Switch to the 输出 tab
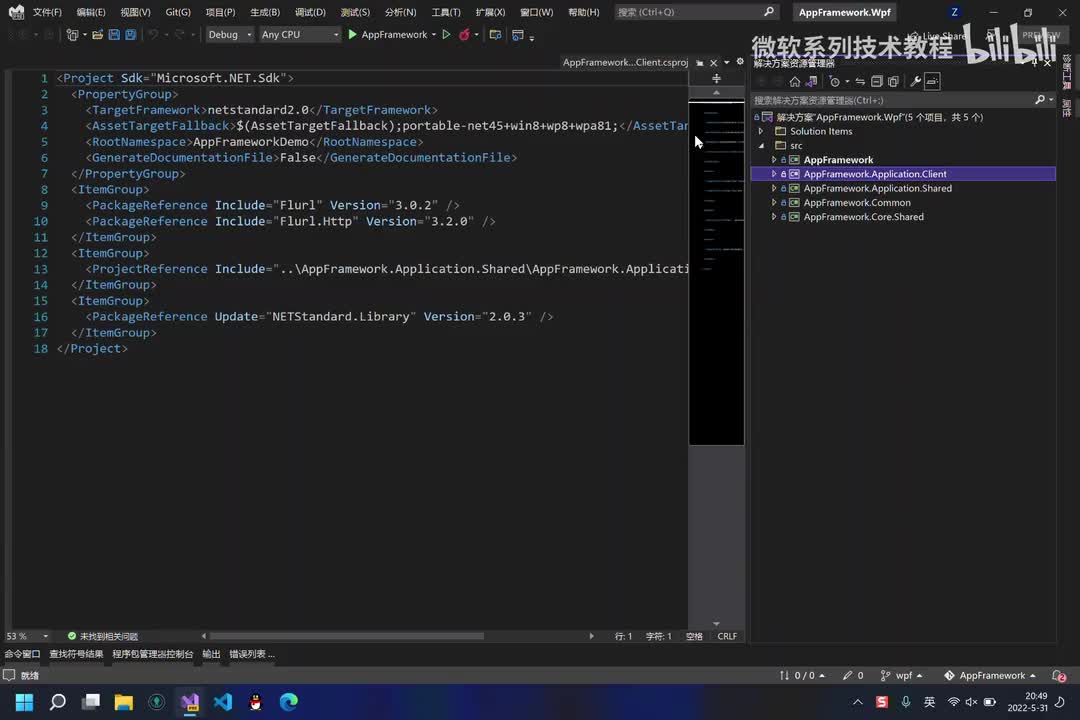Screen dimensions: 1080x720 (x=211, y=654)
